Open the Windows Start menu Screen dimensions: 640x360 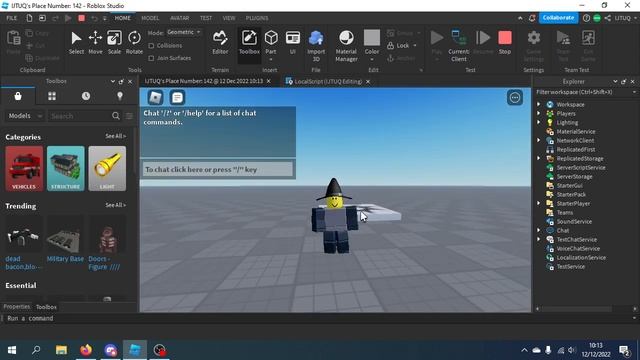[x=12, y=350]
